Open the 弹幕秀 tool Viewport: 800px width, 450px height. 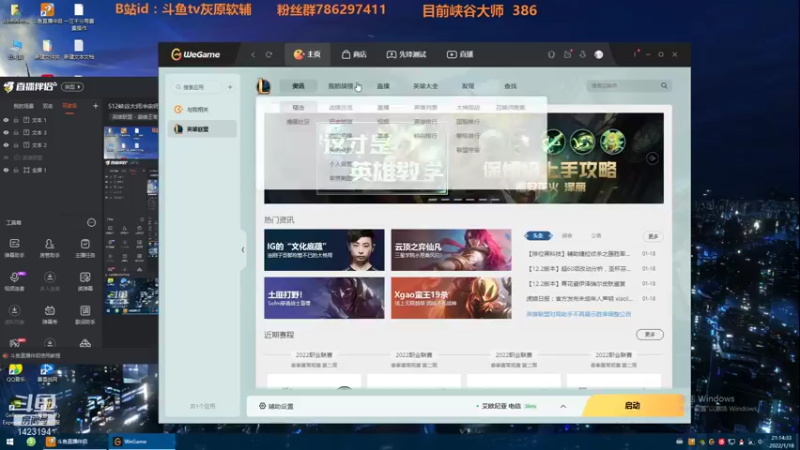49,314
